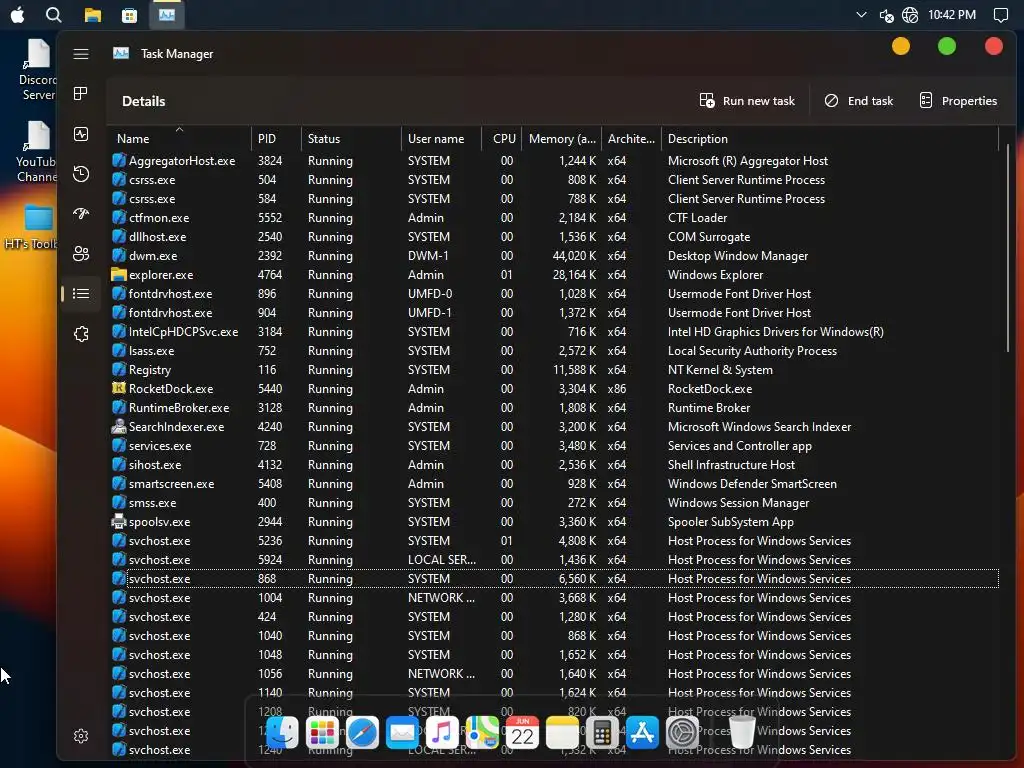The width and height of the screenshot is (1024, 768).
Task: Click the x86 architecture cell
Action: [x=616, y=389]
